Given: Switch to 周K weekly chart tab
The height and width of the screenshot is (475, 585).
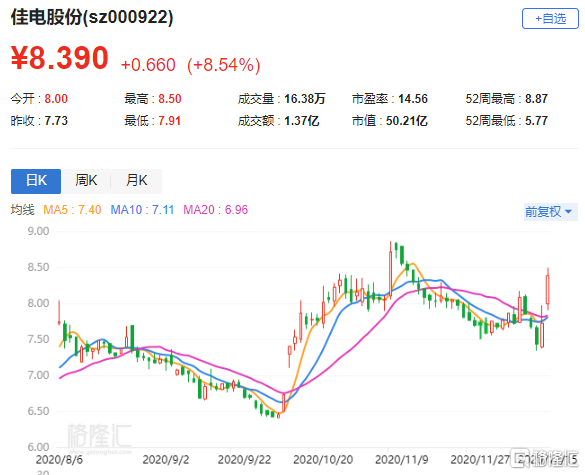Looking at the screenshot, I should 86,181.
